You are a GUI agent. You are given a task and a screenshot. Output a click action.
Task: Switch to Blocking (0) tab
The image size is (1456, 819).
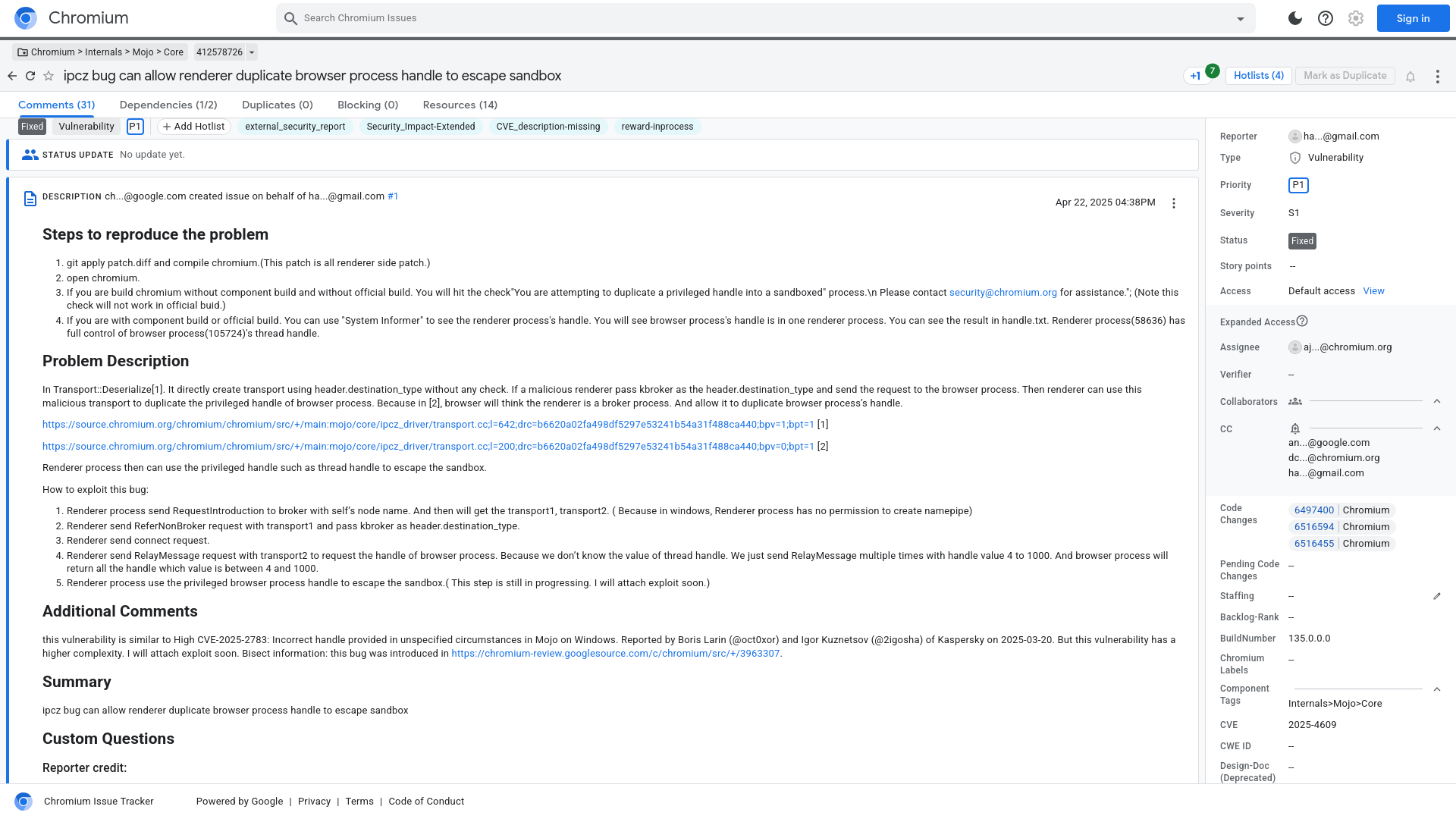(x=368, y=105)
